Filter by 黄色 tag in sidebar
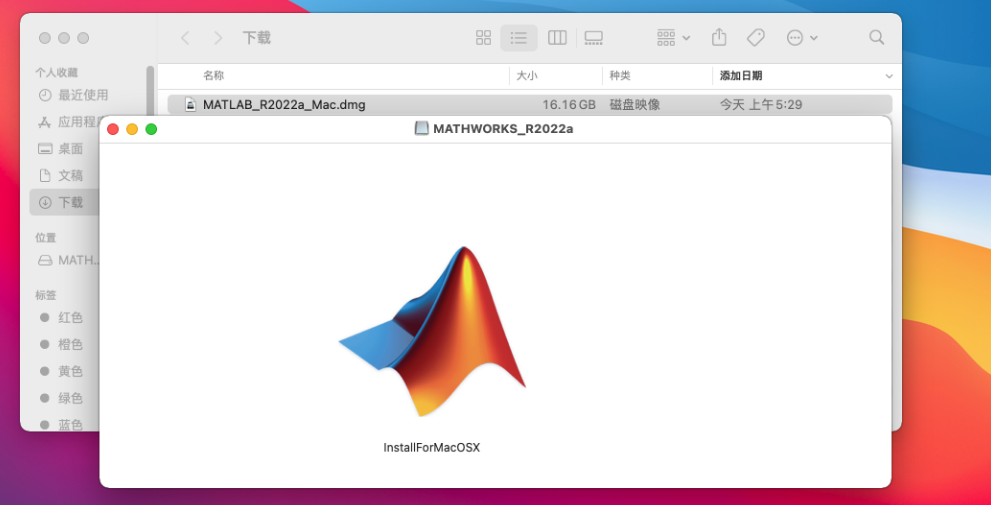Screen dimensions: 991x505 coord(61,372)
